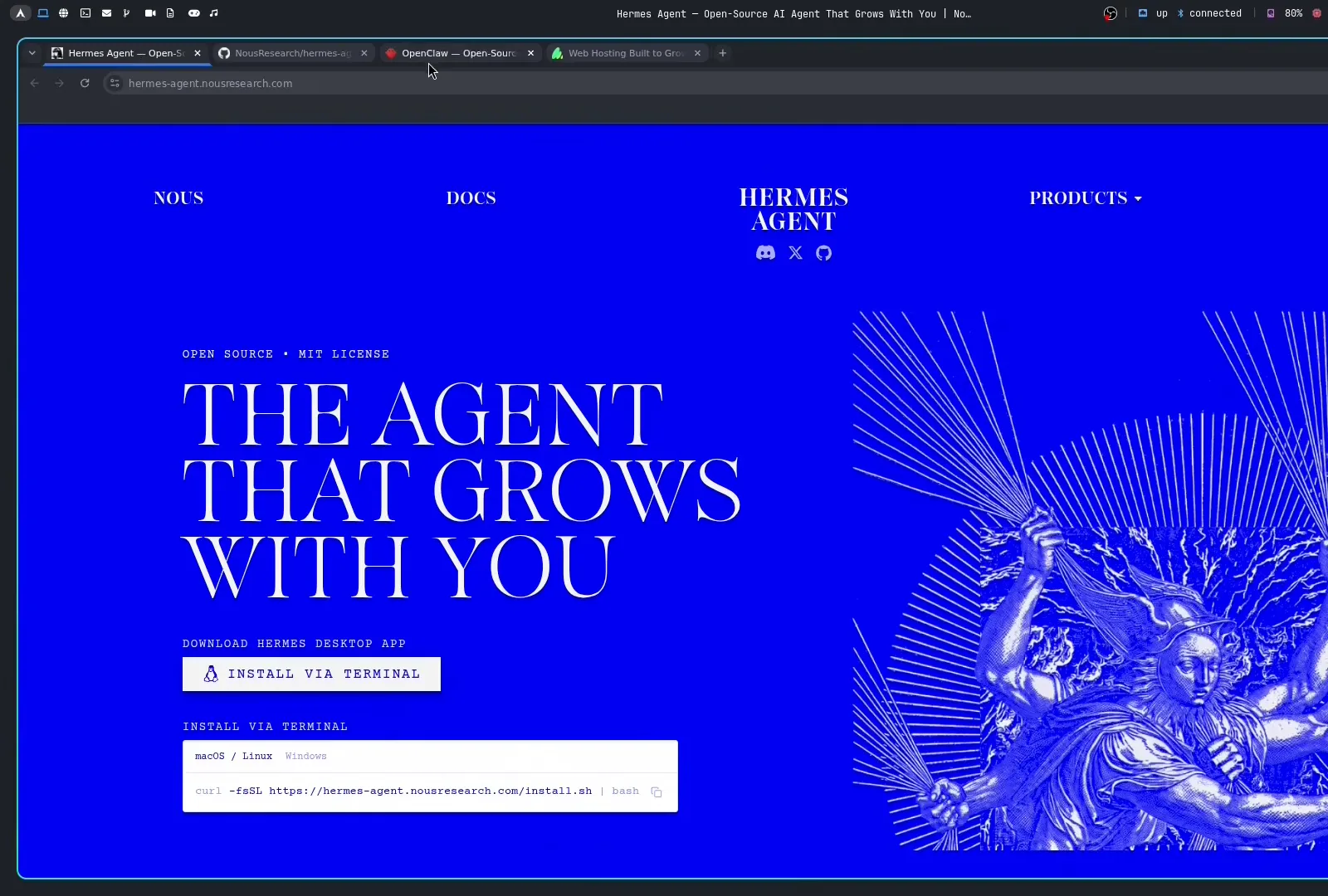Open the site information icon in address bar
The height and width of the screenshot is (896, 1328).
[115, 83]
